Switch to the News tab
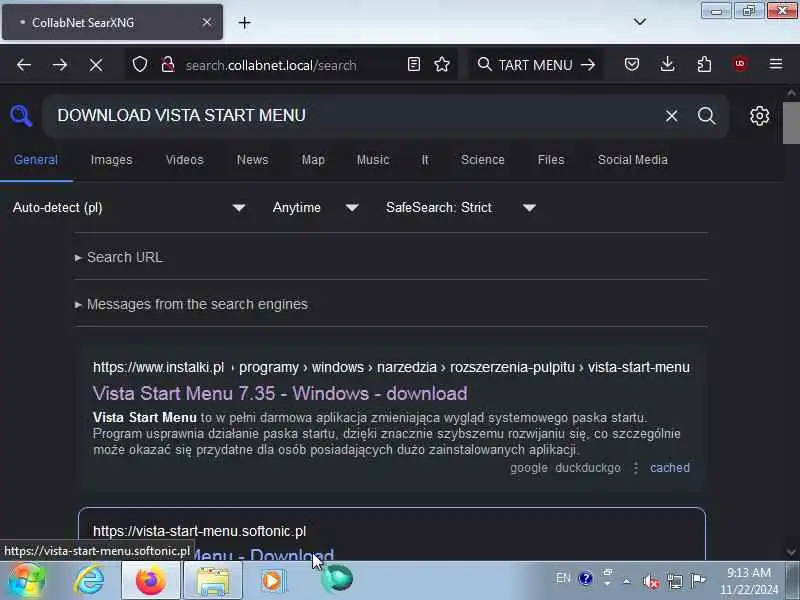 (253, 160)
